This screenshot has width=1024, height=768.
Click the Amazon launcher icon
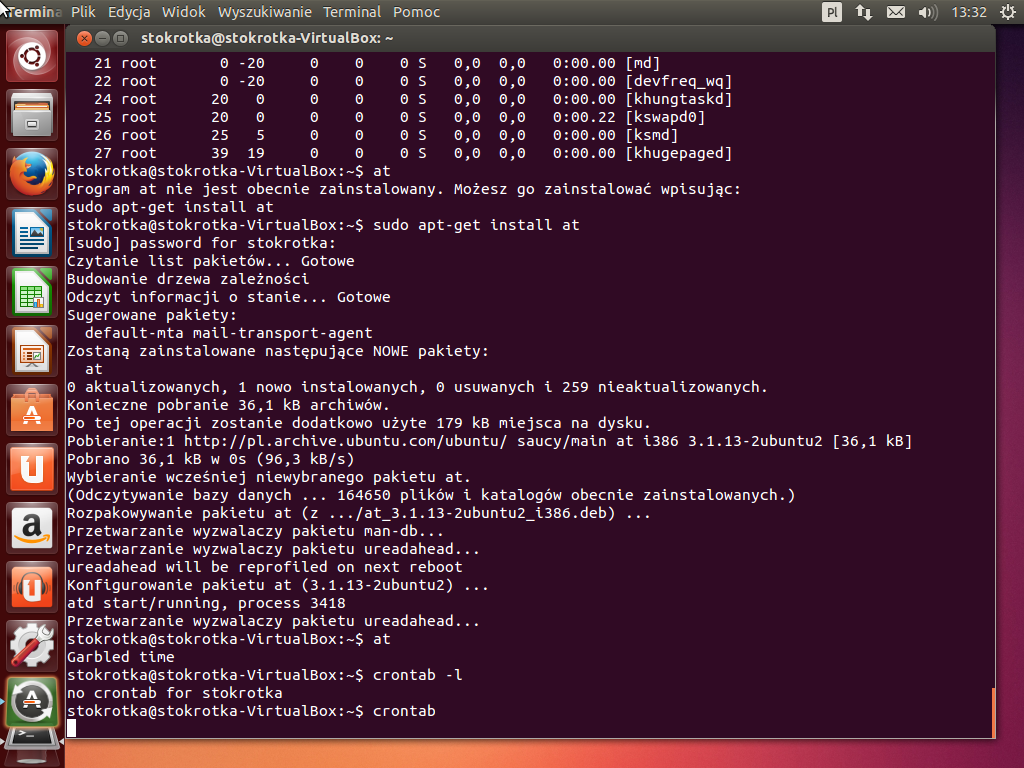[33, 528]
